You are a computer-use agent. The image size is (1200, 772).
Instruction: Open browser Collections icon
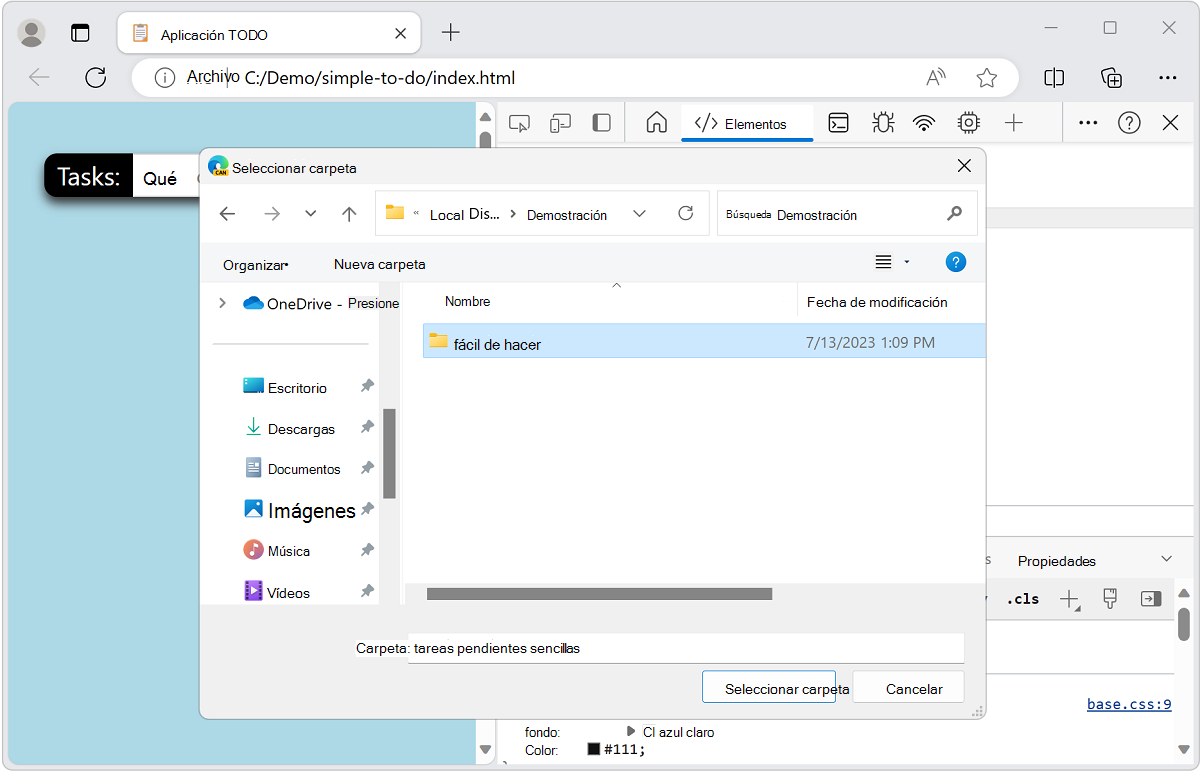1111,77
